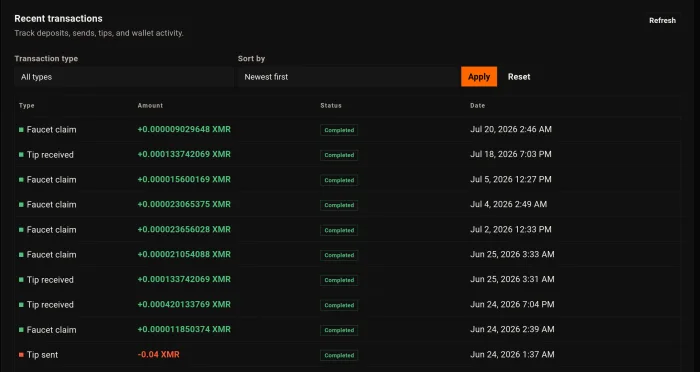This screenshot has width=700, height=372.
Task: Click green square icon of Jul 18 Tip received
Action: pyautogui.click(x=21, y=155)
